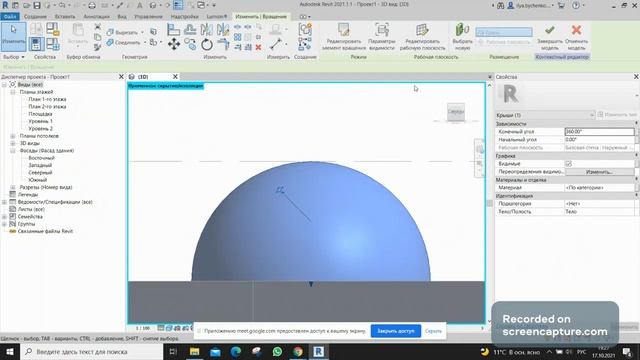Open the Файл tab
Screen dimensions: 640x360
[x=9, y=17]
